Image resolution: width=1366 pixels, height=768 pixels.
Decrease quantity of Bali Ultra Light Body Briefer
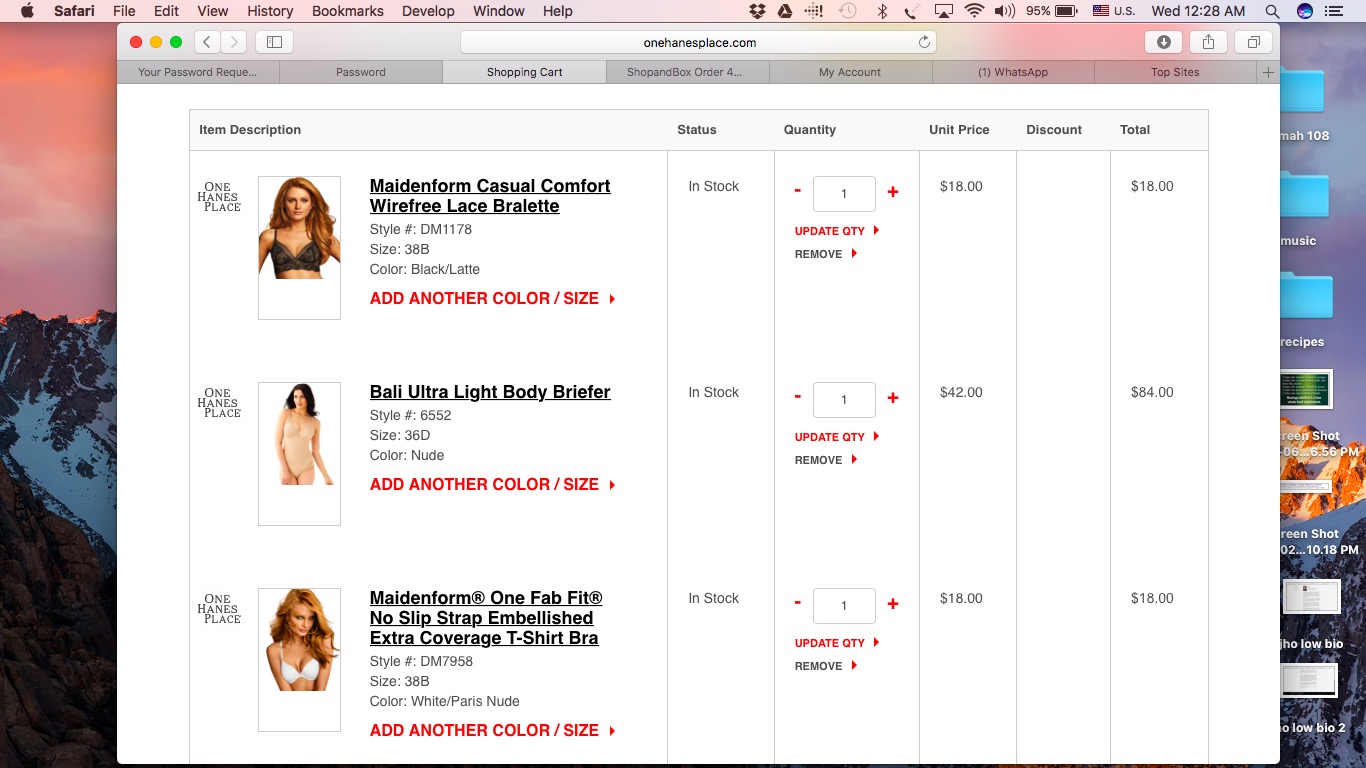coord(798,397)
